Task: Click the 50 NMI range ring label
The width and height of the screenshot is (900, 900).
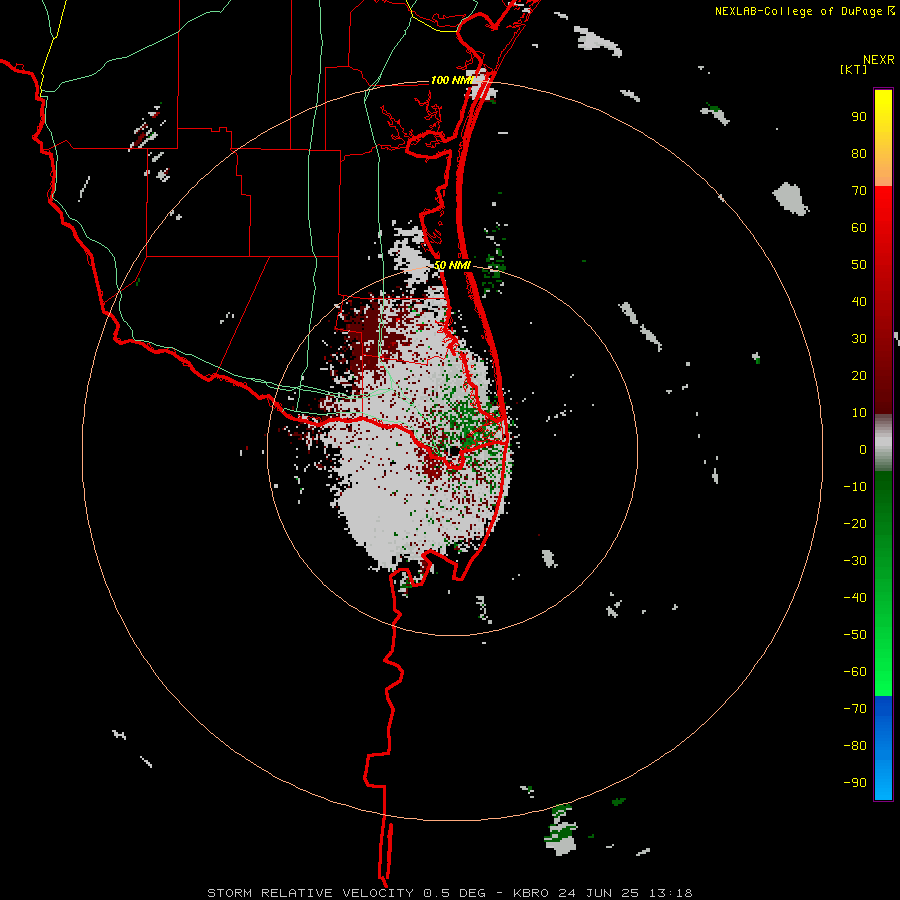Action: click(452, 265)
